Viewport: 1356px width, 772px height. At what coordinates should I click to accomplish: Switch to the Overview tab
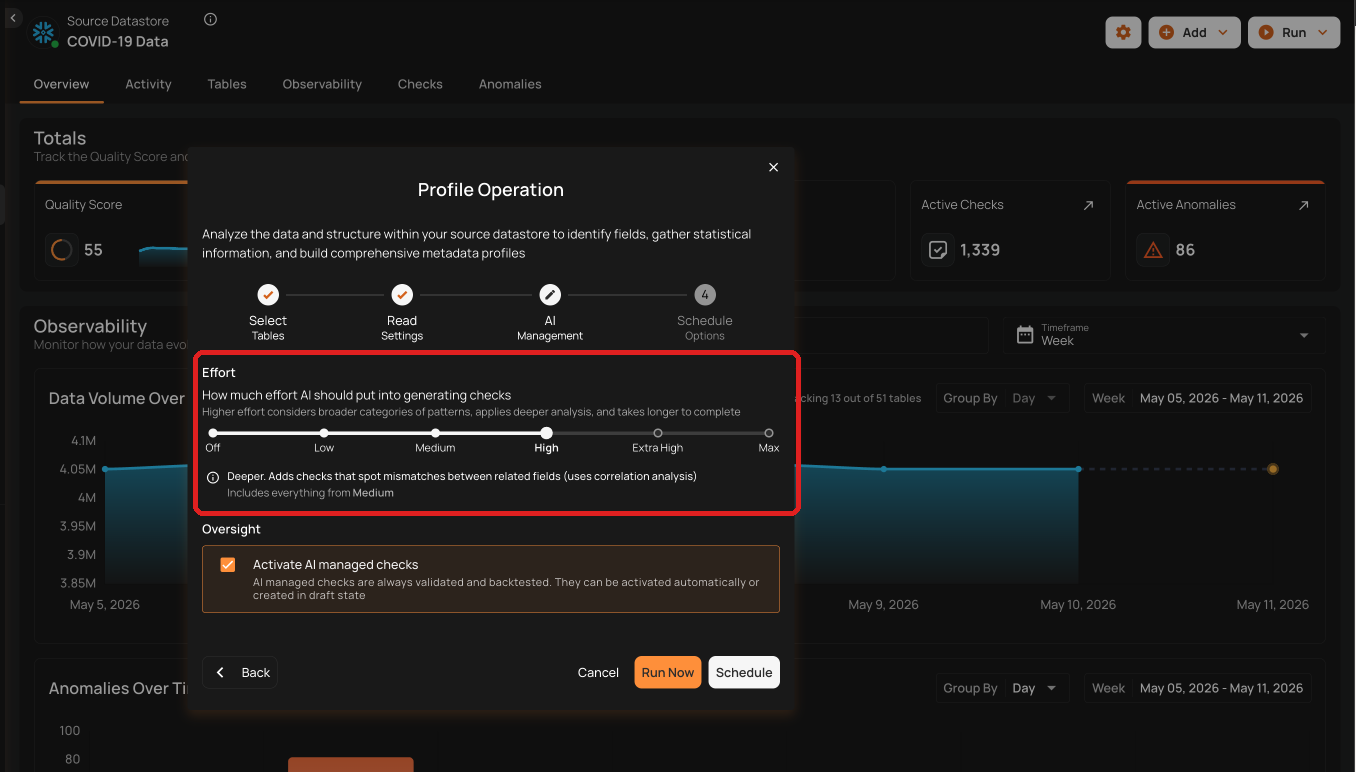tap(62, 84)
